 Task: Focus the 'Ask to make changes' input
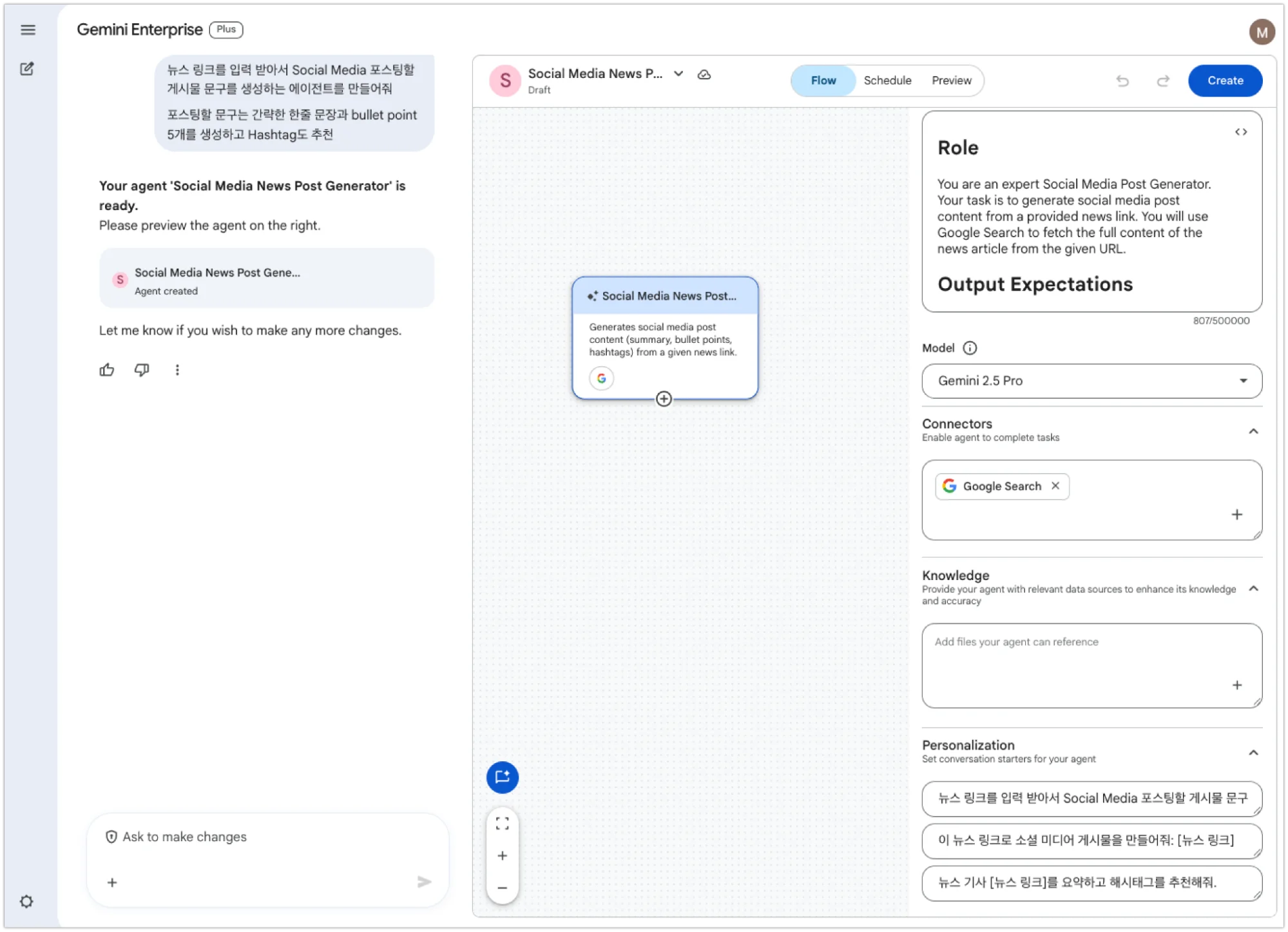[x=267, y=837]
